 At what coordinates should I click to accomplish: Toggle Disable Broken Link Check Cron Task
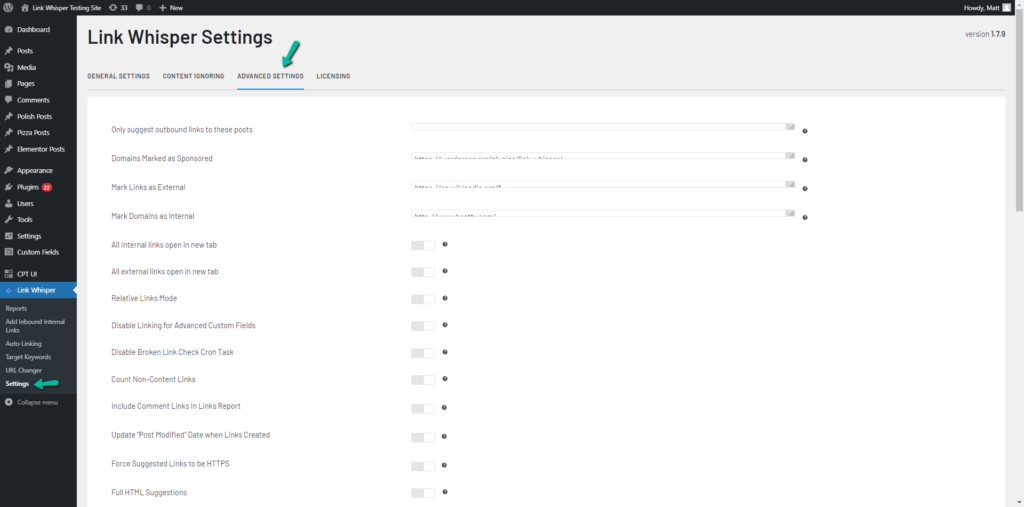pos(423,353)
